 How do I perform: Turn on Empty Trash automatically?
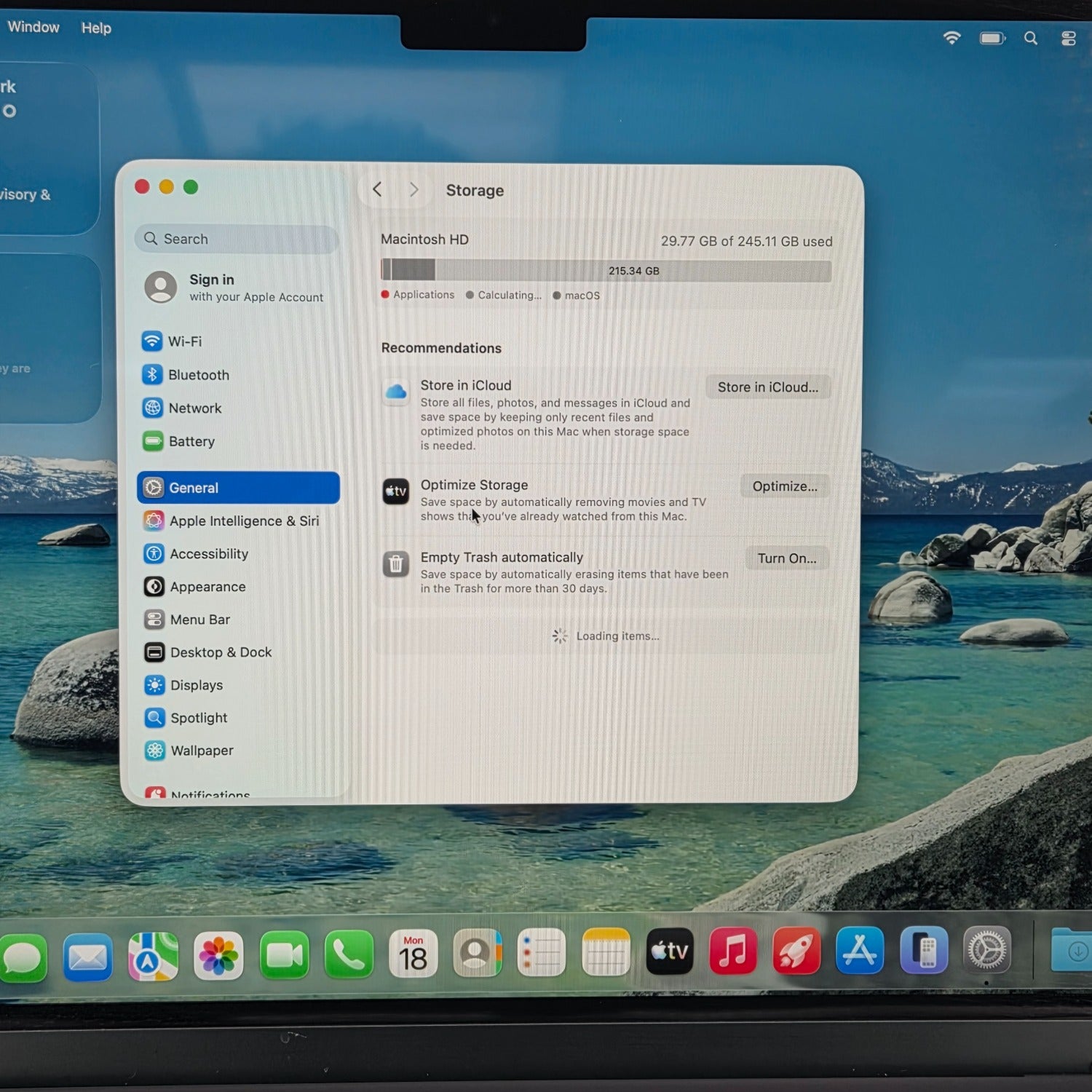(787, 558)
